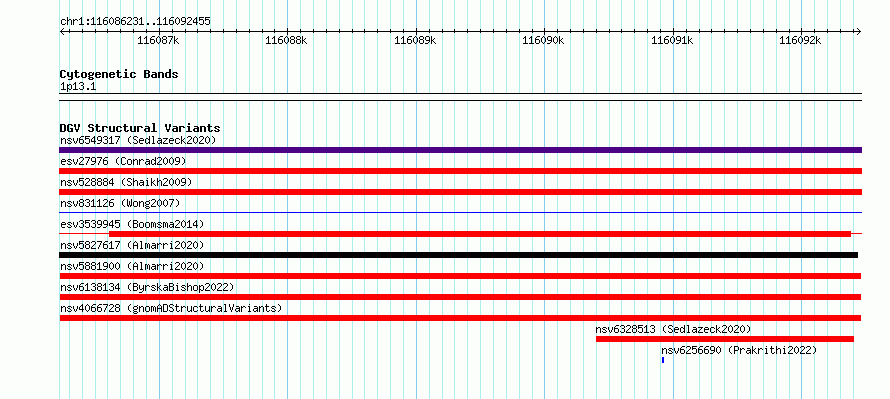The image size is (890, 399).
Task: Click the Cytogenetic Bands track title
Action: 119,74
